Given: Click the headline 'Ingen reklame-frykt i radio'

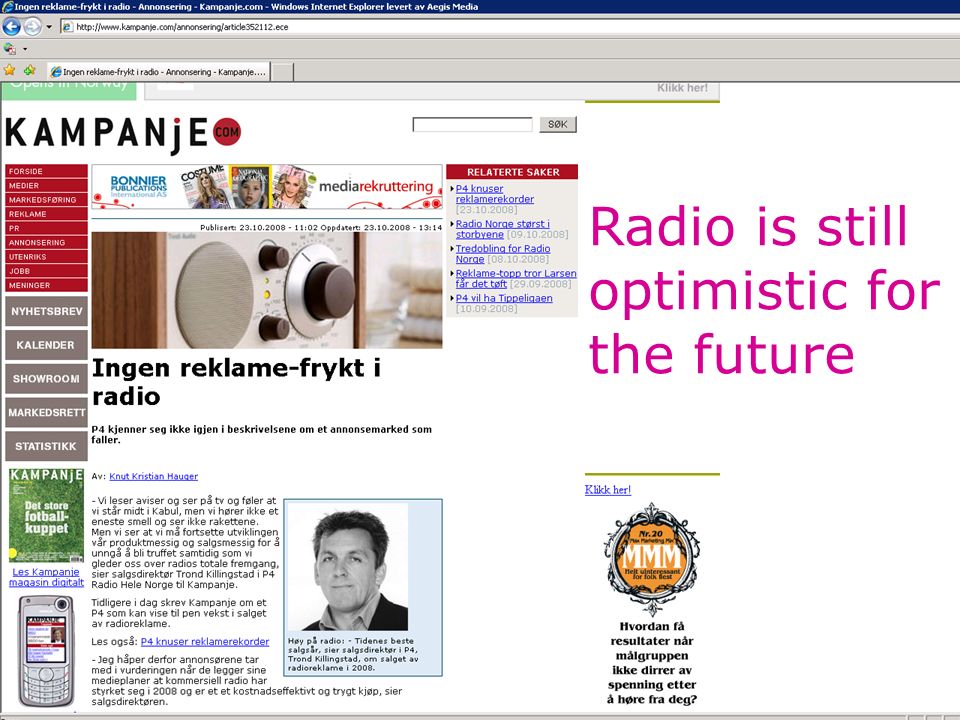Looking at the screenshot, I should point(236,382).
